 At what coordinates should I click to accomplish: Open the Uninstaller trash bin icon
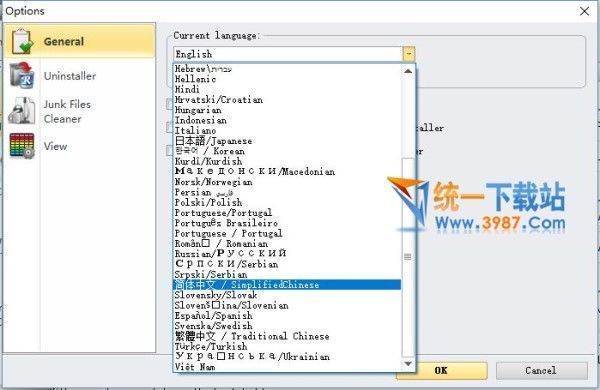22,75
